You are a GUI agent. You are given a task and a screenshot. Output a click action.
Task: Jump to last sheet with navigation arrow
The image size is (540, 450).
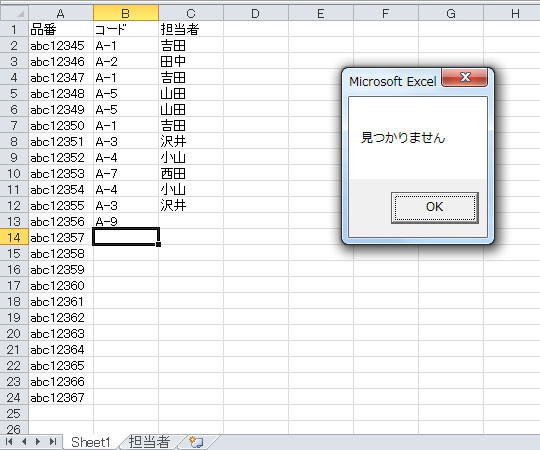coord(53,441)
